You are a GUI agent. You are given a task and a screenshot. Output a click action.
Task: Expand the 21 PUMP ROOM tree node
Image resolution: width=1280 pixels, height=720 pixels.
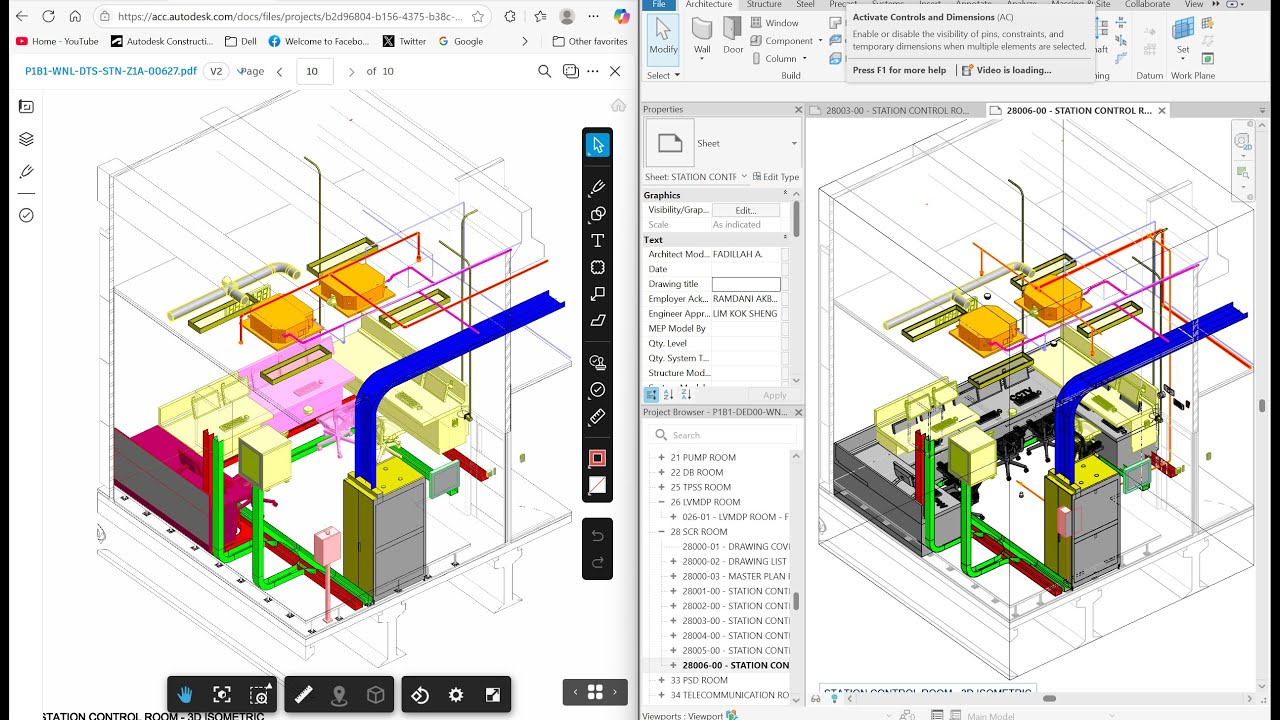click(x=661, y=457)
